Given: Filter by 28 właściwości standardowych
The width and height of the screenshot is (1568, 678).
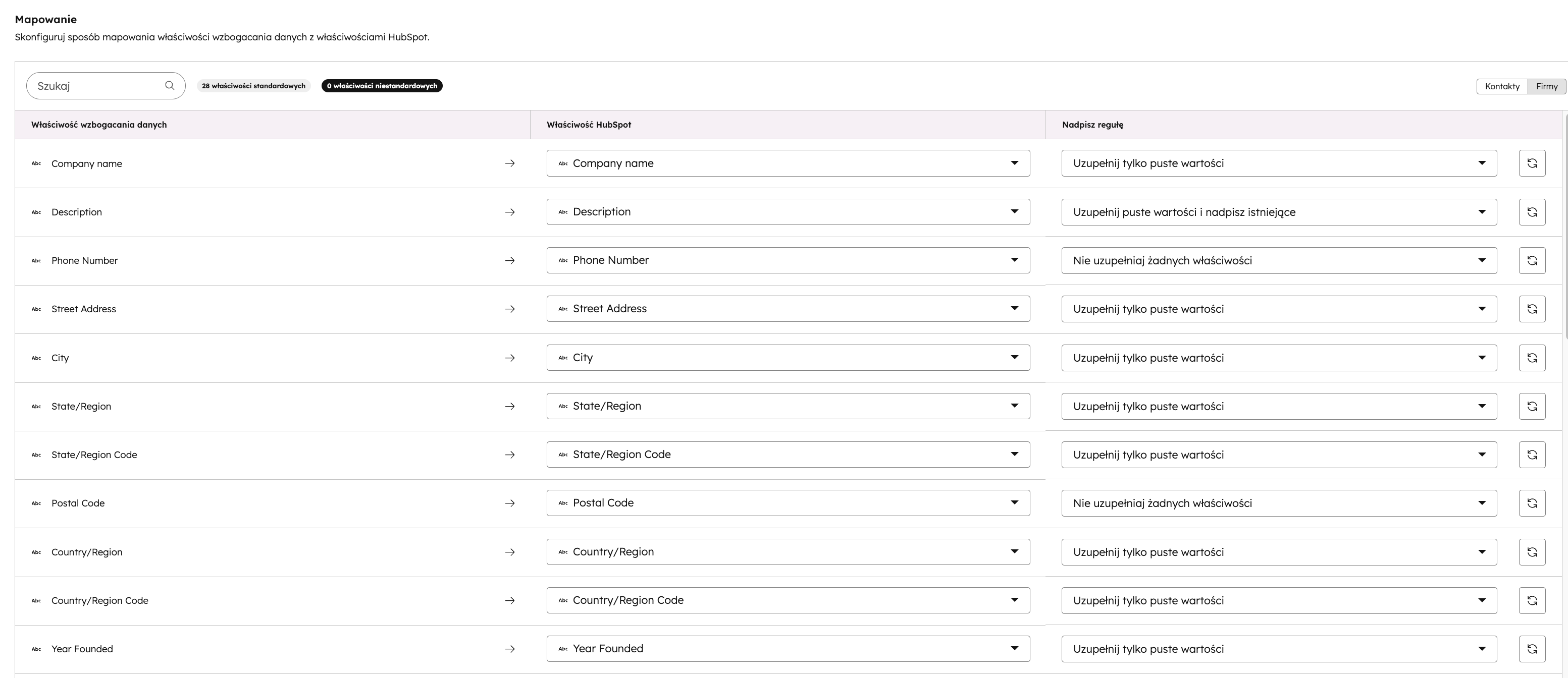Looking at the screenshot, I should click(x=253, y=86).
